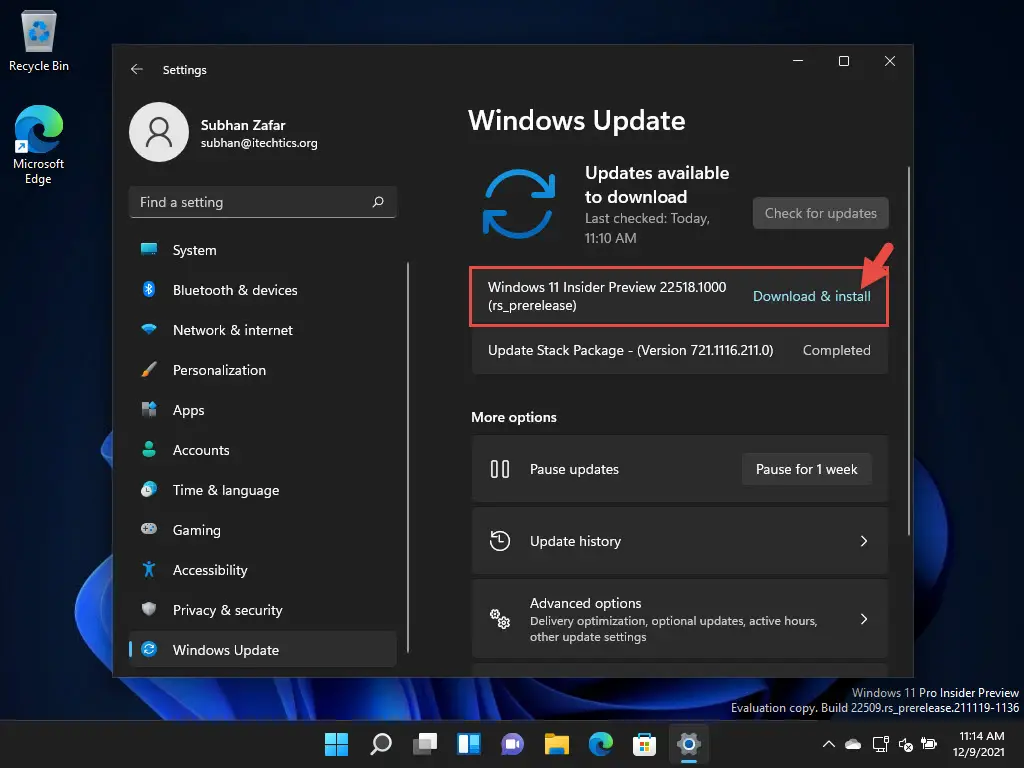The width and height of the screenshot is (1024, 768).
Task: Select Windows Update in the sidebar
Action: (x=263, y=650)
